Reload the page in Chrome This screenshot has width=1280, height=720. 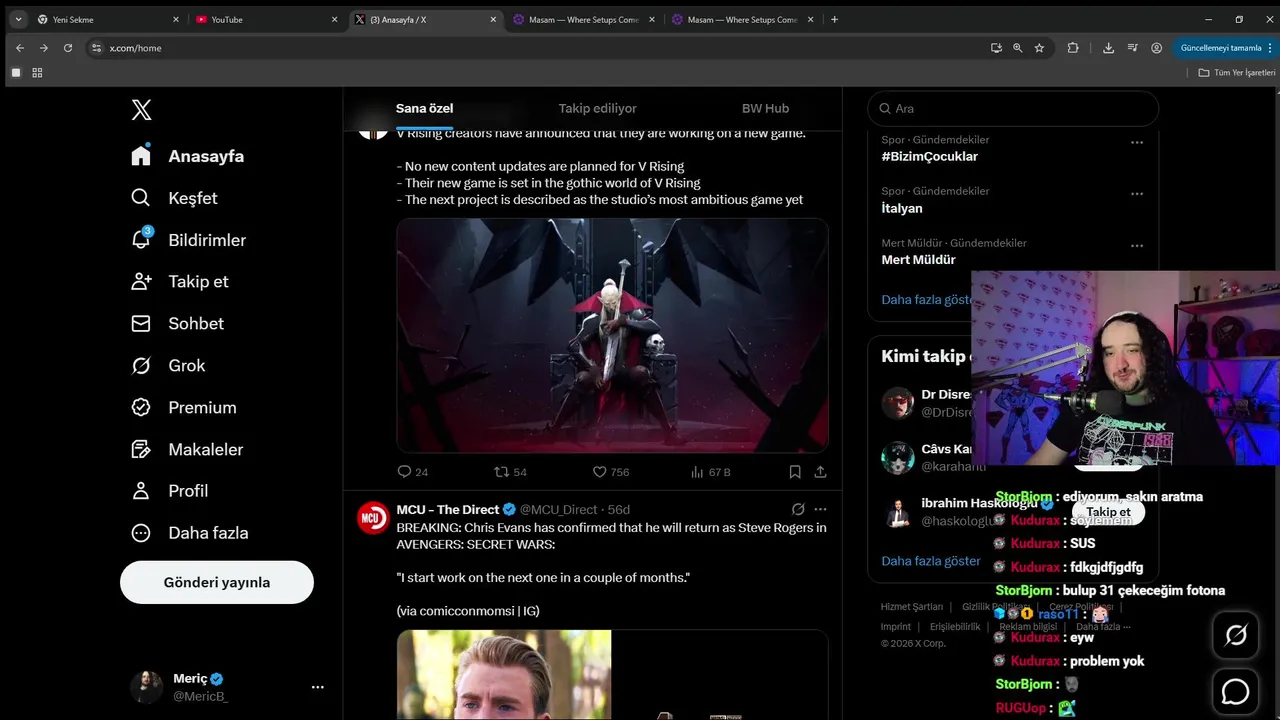tap(68, 48)
